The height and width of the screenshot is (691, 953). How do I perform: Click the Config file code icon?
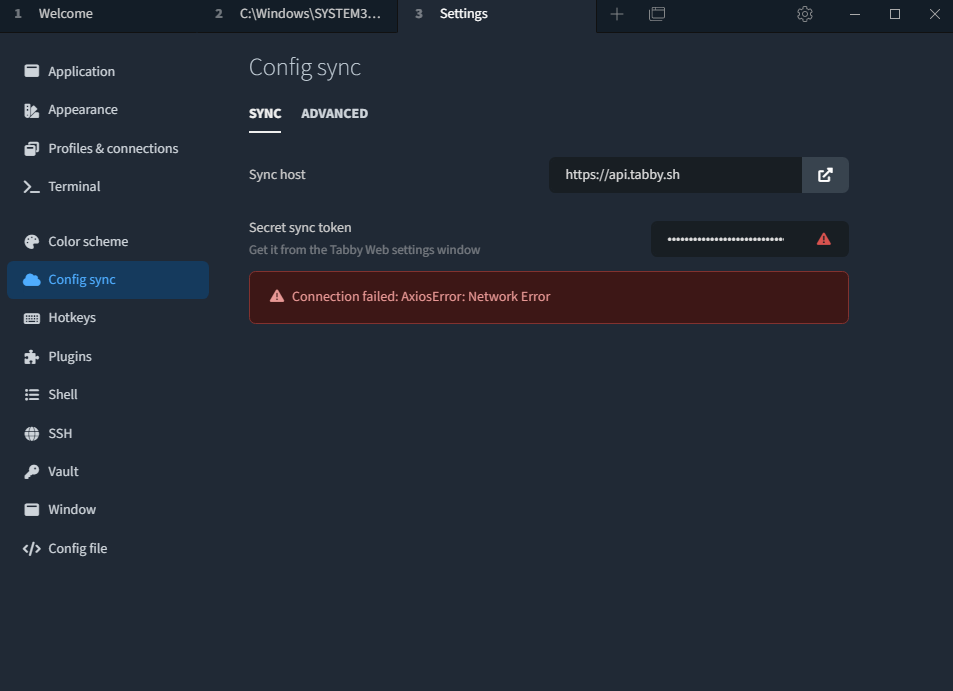tap(32, 549)
